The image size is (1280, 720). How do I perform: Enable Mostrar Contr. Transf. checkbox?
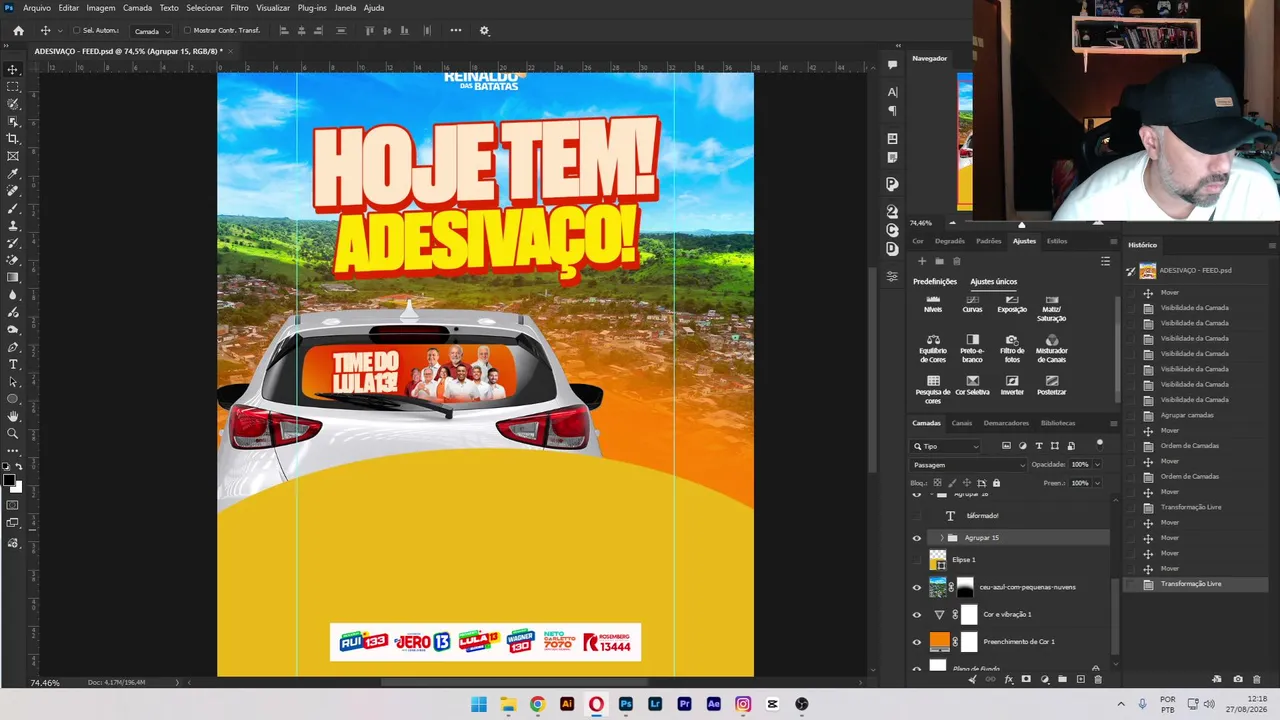pyautogui.click(x=187, y=31)
